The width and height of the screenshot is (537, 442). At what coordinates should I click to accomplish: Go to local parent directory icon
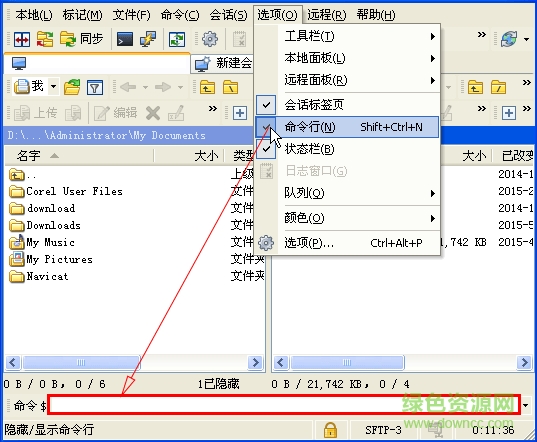pyautogui.click(x=208, y=87)
